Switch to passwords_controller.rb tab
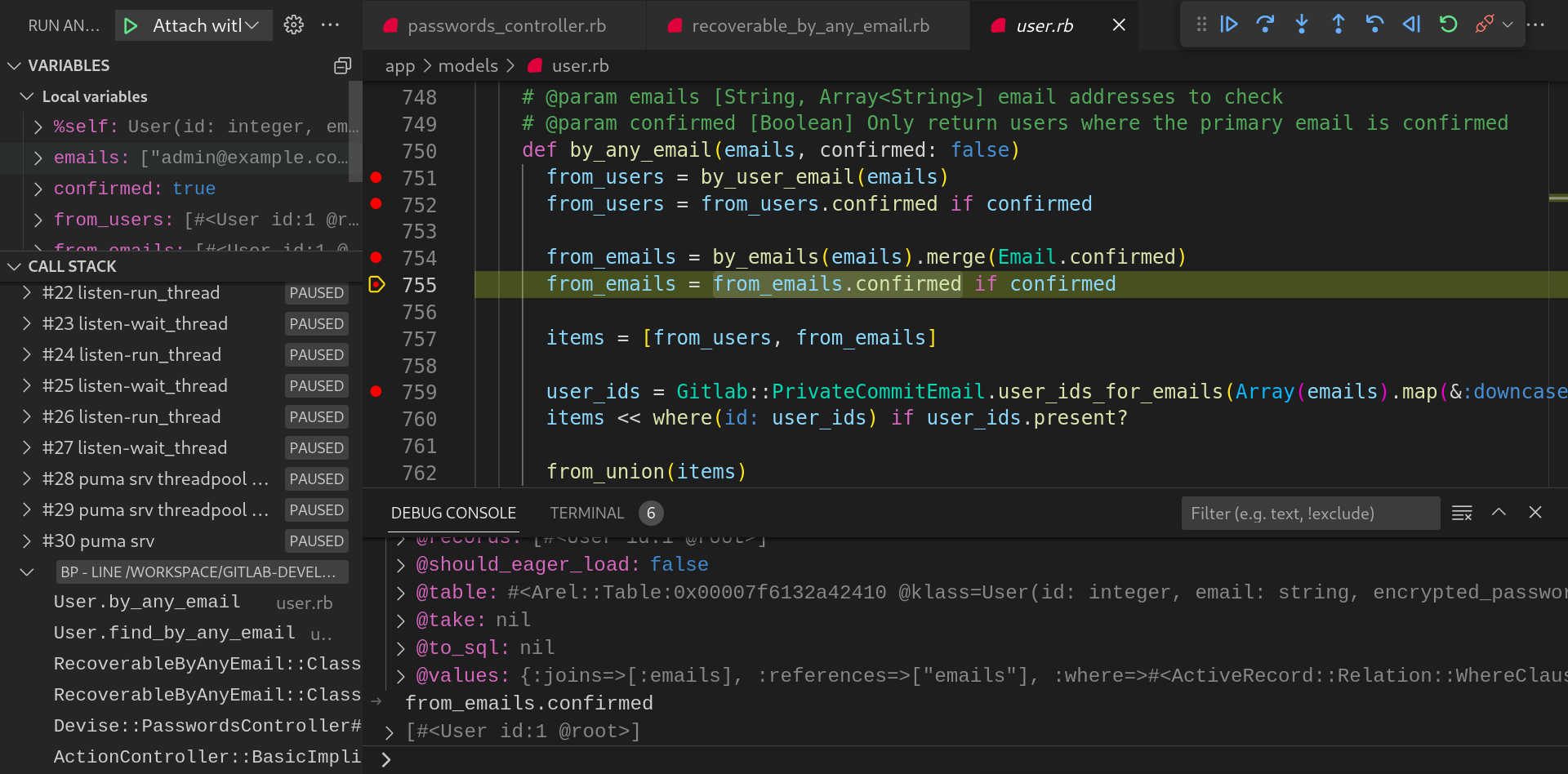This screenshot has height=774, width=1568. click(x=506, y=25)
